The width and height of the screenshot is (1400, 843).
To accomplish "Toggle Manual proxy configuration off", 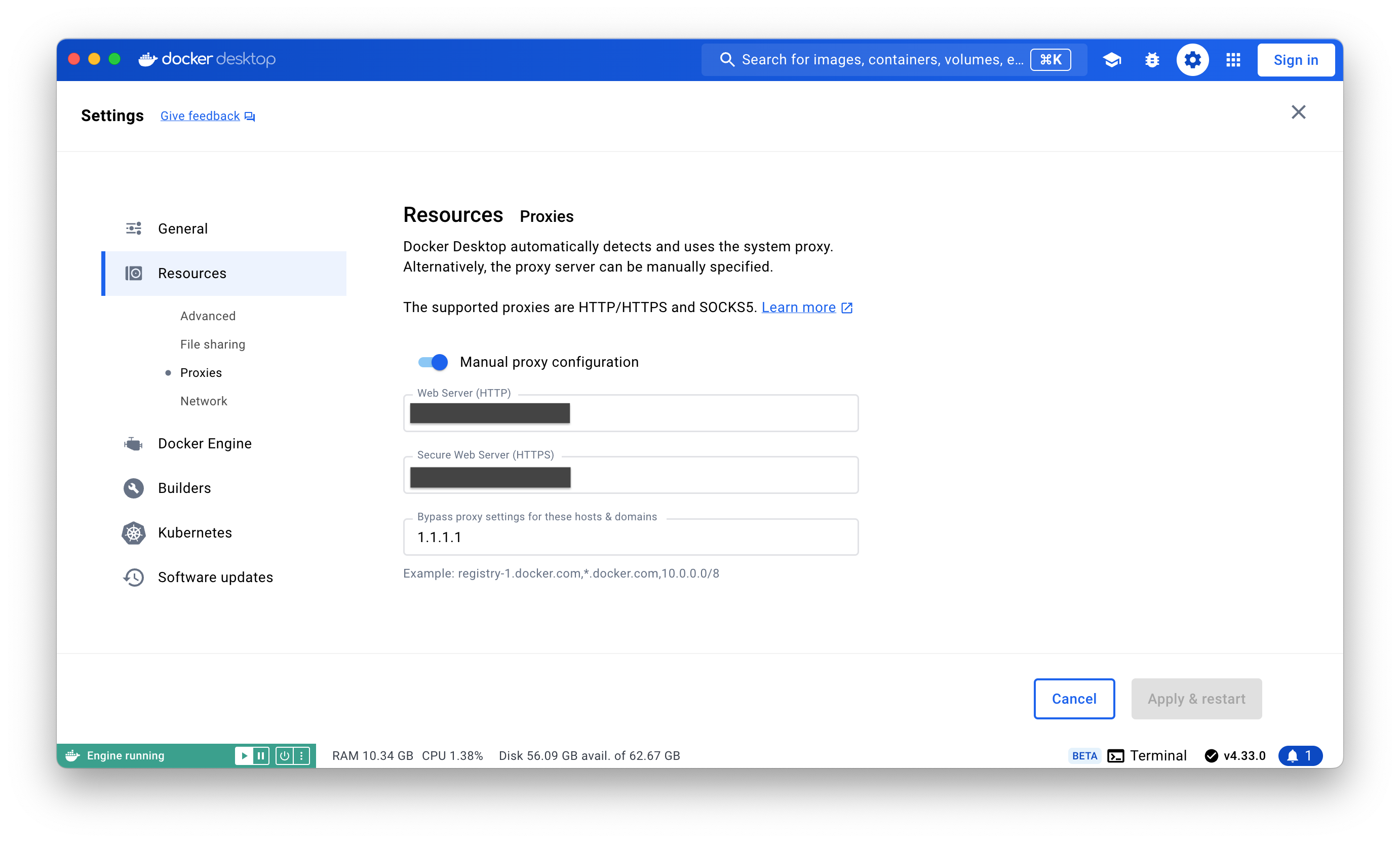I will (433, 362).
